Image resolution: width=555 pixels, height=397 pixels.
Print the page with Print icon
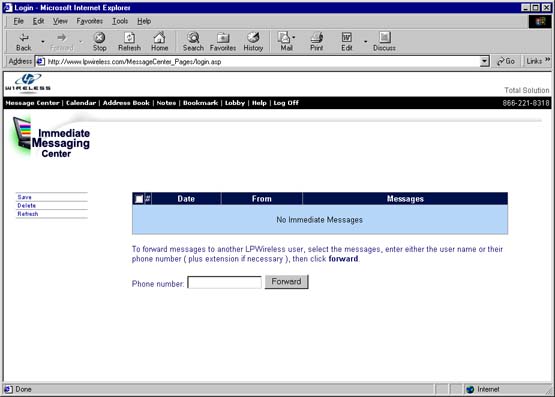pos(316,38)
